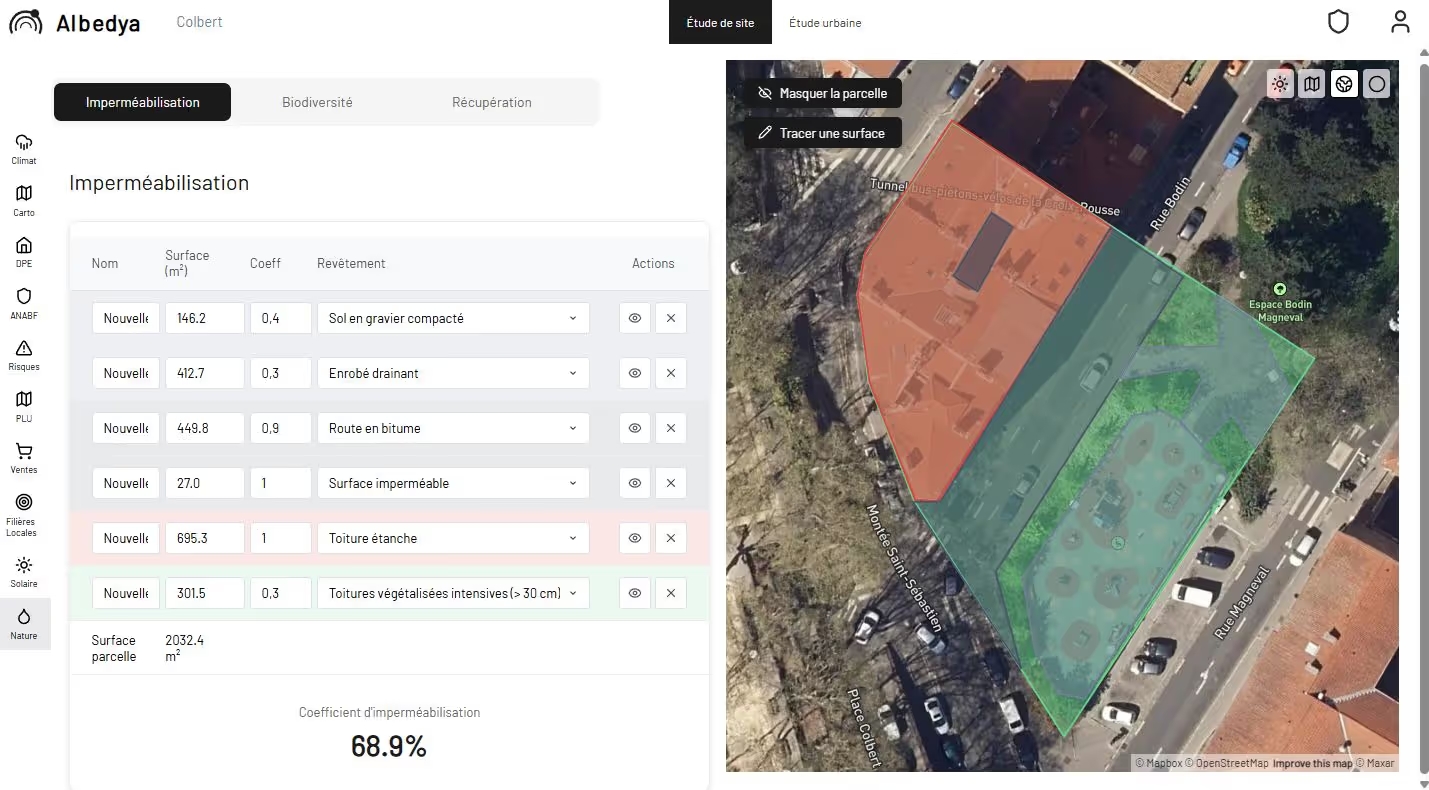
Task: Click the shield icon in top header
Action: point(1337,22)
